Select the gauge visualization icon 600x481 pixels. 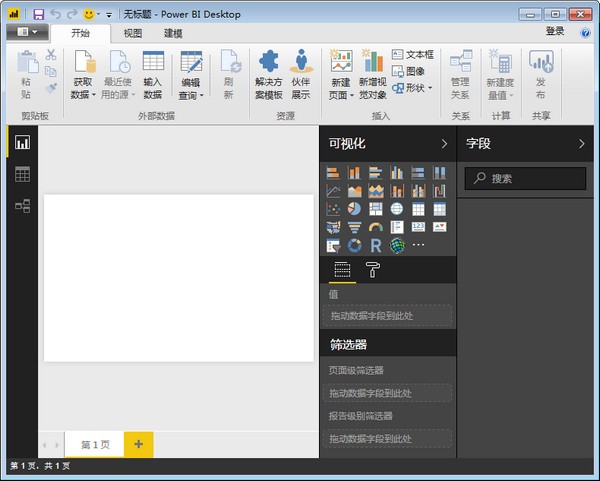click(x=375, y=227)
